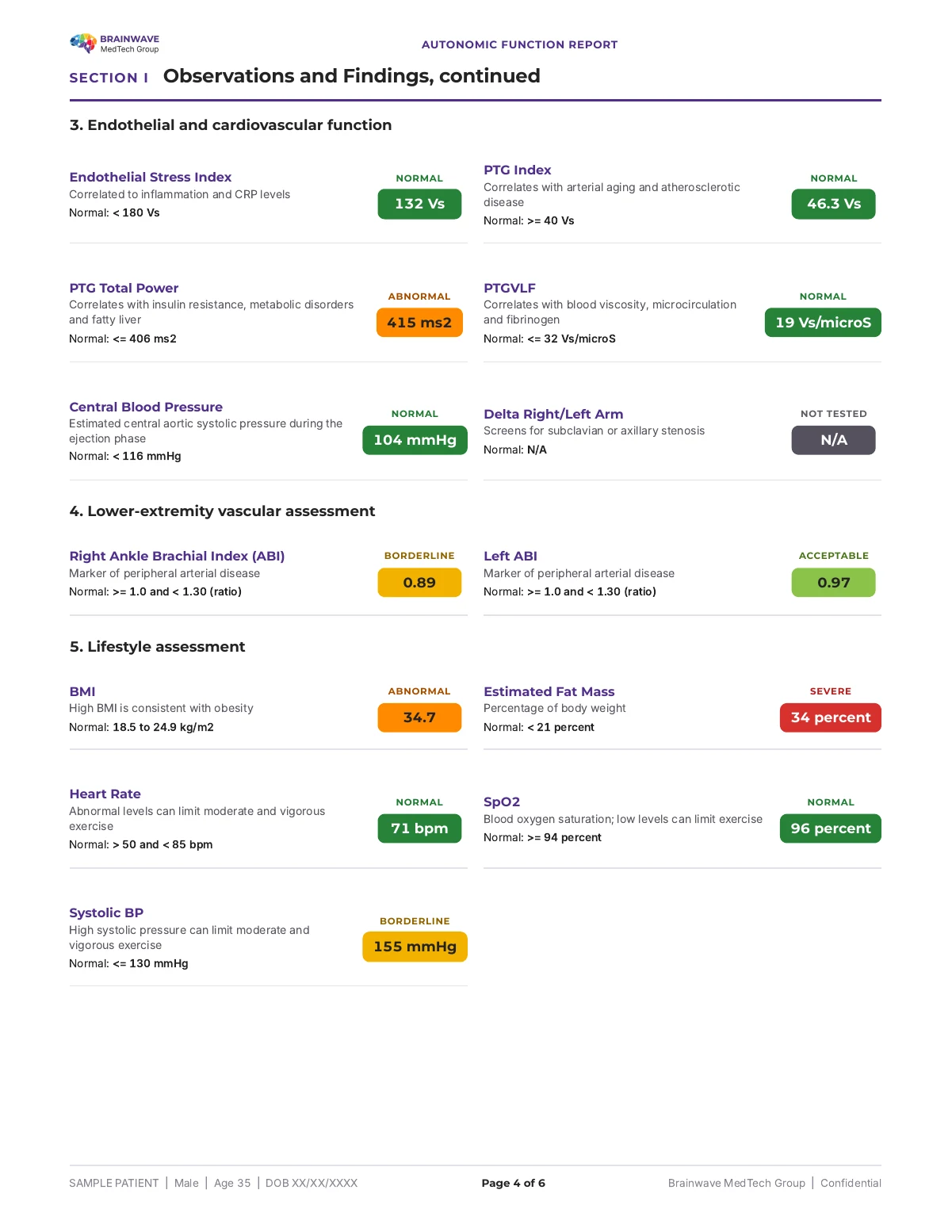This screenshot has width=952, height=1232.
Task: Select the Autonomic Function Report header text
Action: [x=519, y=44]
